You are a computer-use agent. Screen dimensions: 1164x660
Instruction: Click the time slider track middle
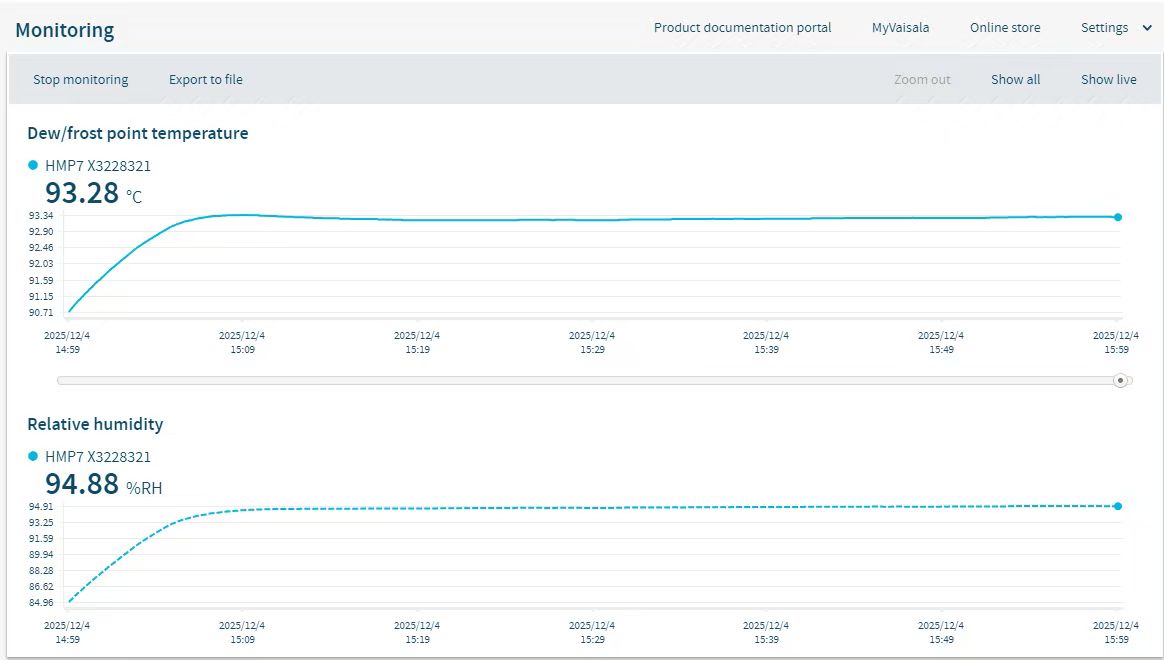tap(588, 380)
